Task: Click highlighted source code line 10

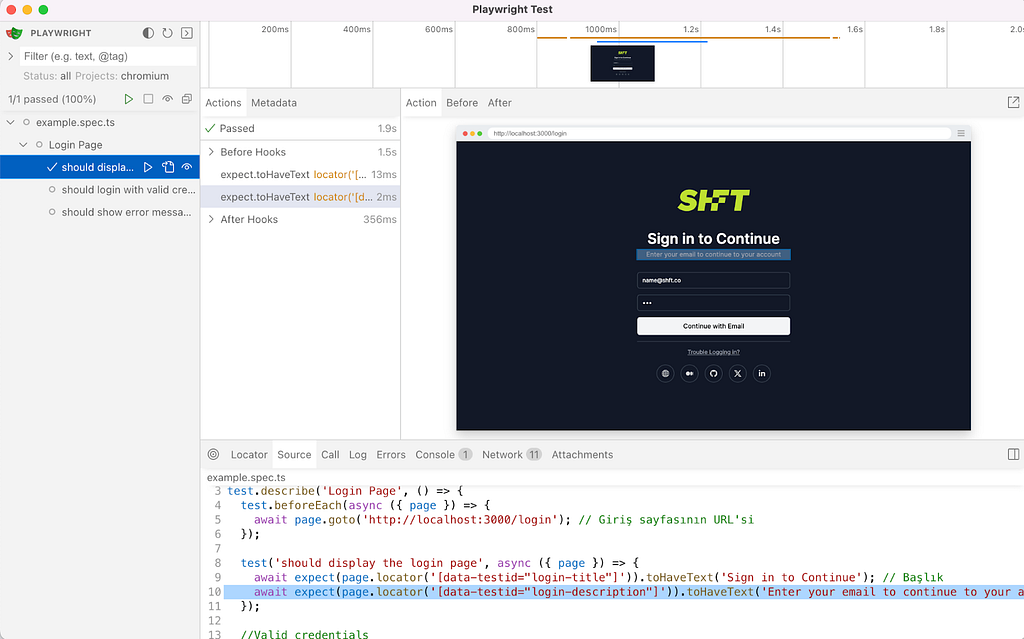Action: click(x=624, y=592)
